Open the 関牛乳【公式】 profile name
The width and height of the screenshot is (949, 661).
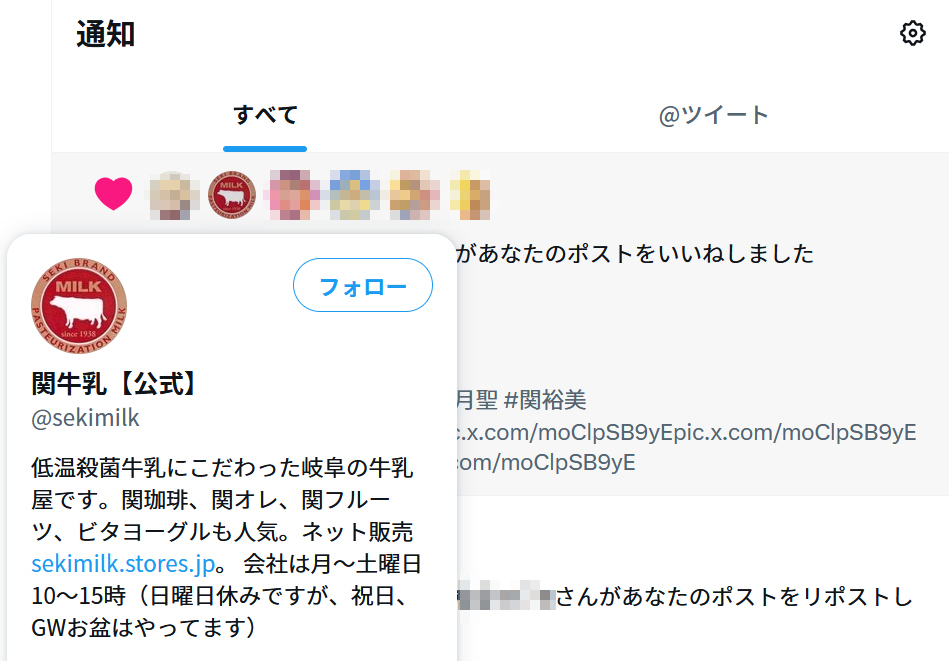(x=115, y=383)
